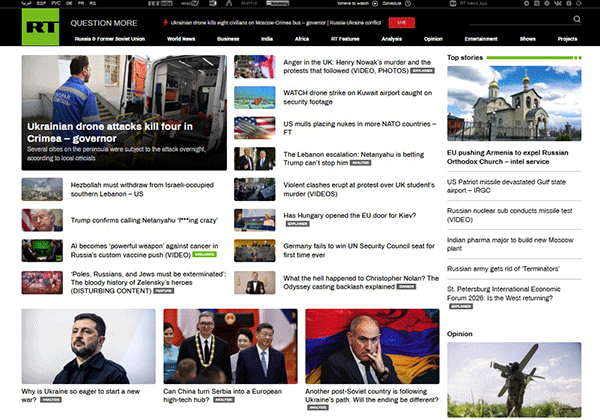Click the red LIVE button
This screenshot has width=600, height=420.
pyautogui.click(x=401, y=23)
